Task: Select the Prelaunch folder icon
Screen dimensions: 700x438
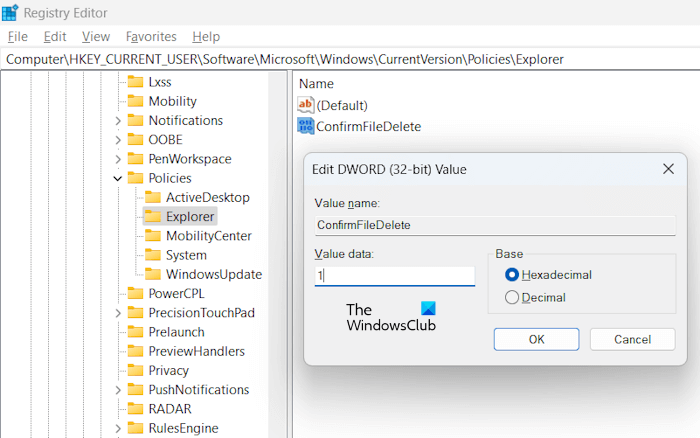Action: (x=136, y=331)
